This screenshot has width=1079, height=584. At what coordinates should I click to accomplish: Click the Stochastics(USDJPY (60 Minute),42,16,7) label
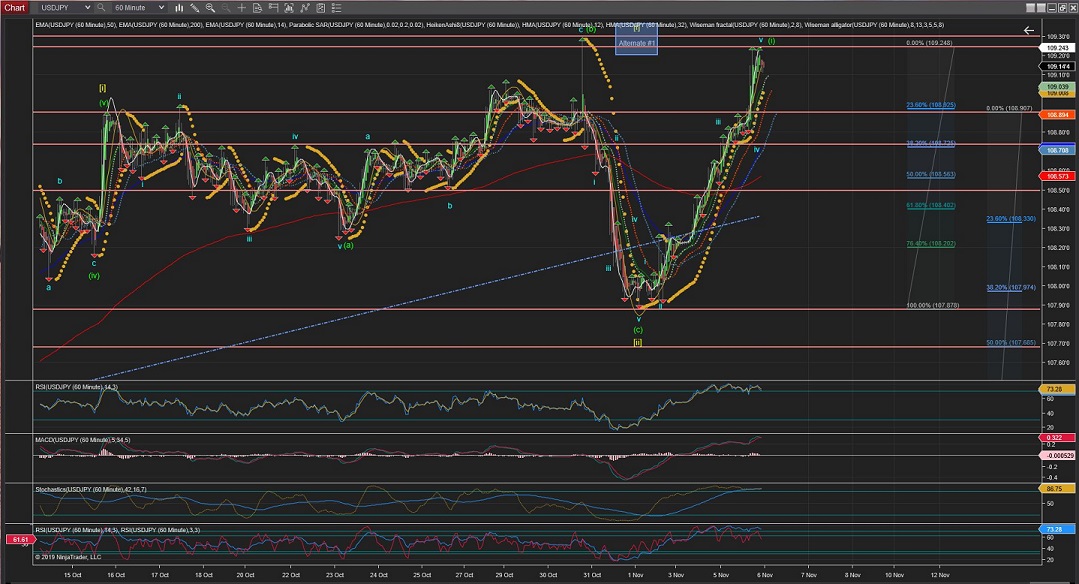coord(91,490)
